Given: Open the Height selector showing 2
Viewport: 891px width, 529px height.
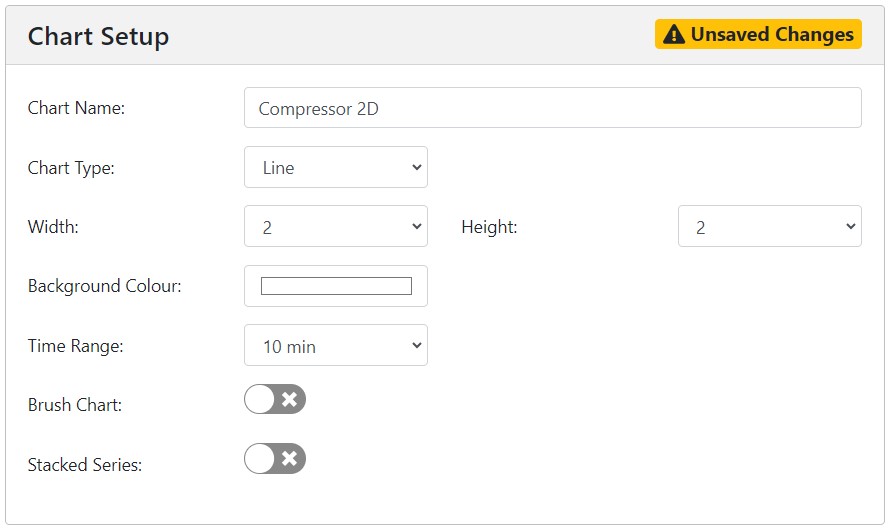Looking at the screenshot, I should pos(770,226).
